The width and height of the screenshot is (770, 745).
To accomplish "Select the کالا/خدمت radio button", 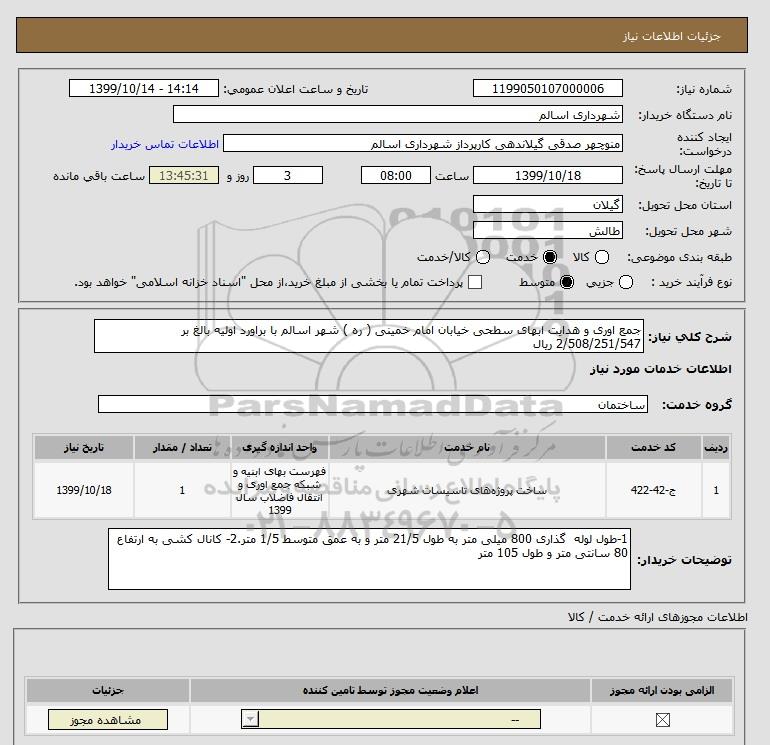I will pyautogui.click(x=483, y=257).
